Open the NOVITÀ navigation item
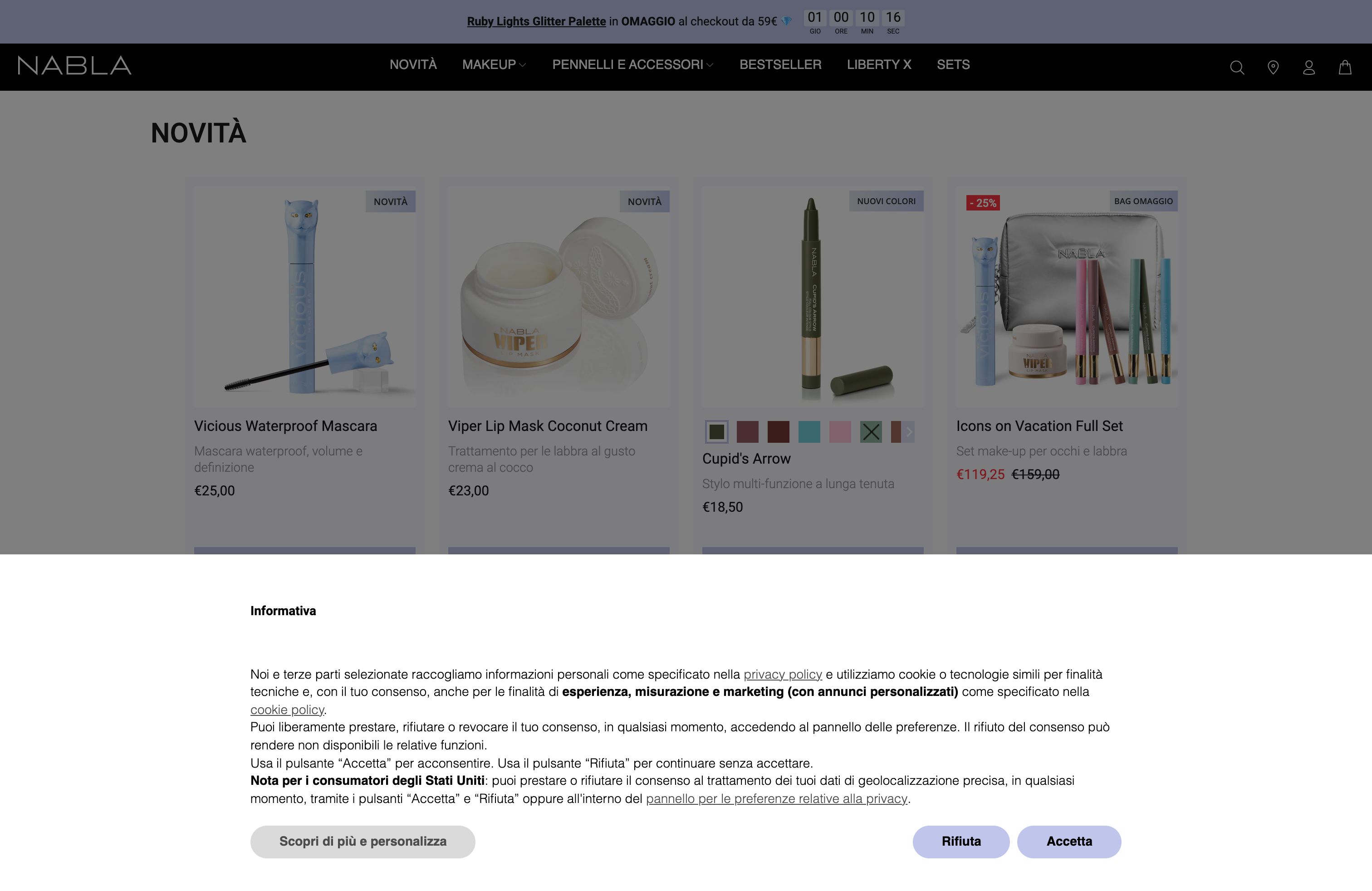This screenshot has height=891, width=1372. click(413, 64)
